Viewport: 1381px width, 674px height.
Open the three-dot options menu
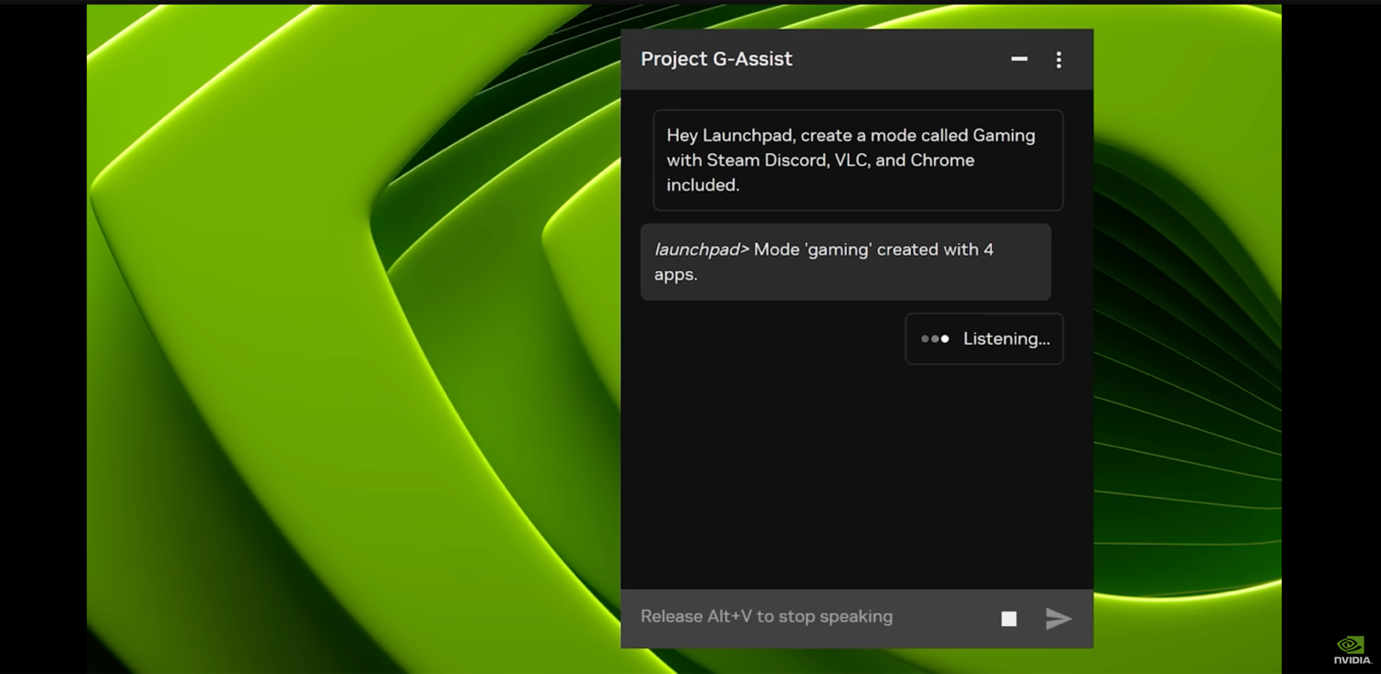(x=1059, y=60)
